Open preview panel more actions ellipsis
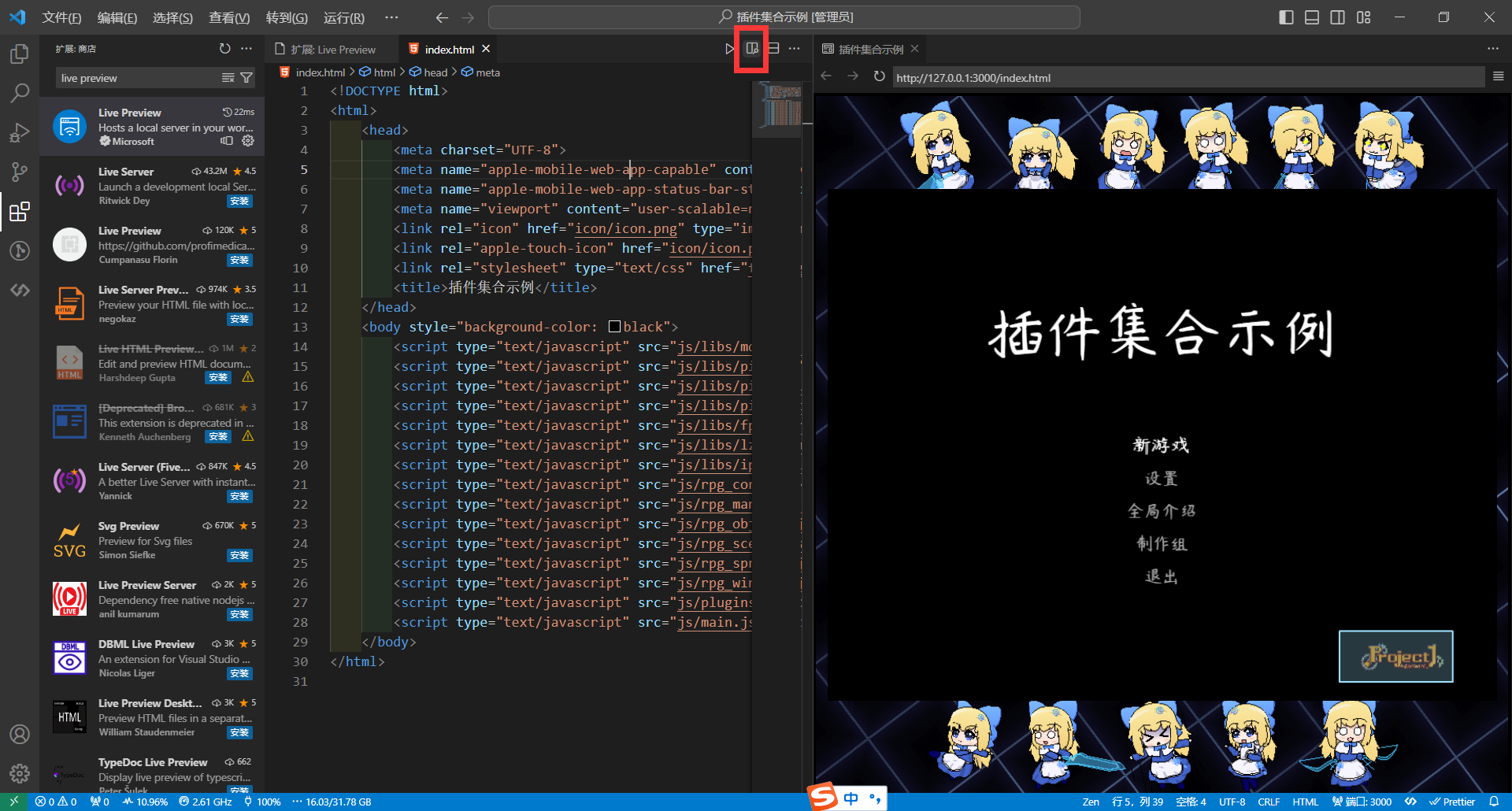 [x=1493, y=49]
